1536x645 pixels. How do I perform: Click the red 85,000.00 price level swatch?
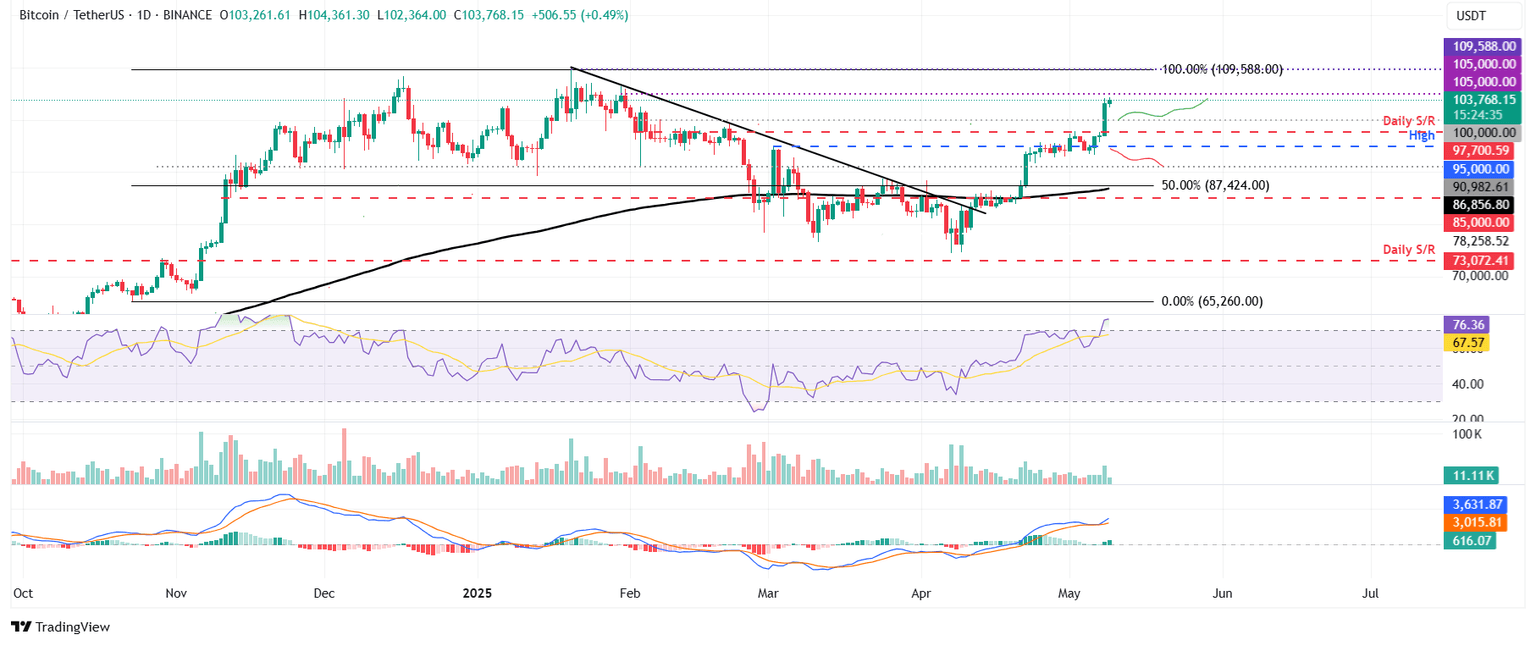1480,222
